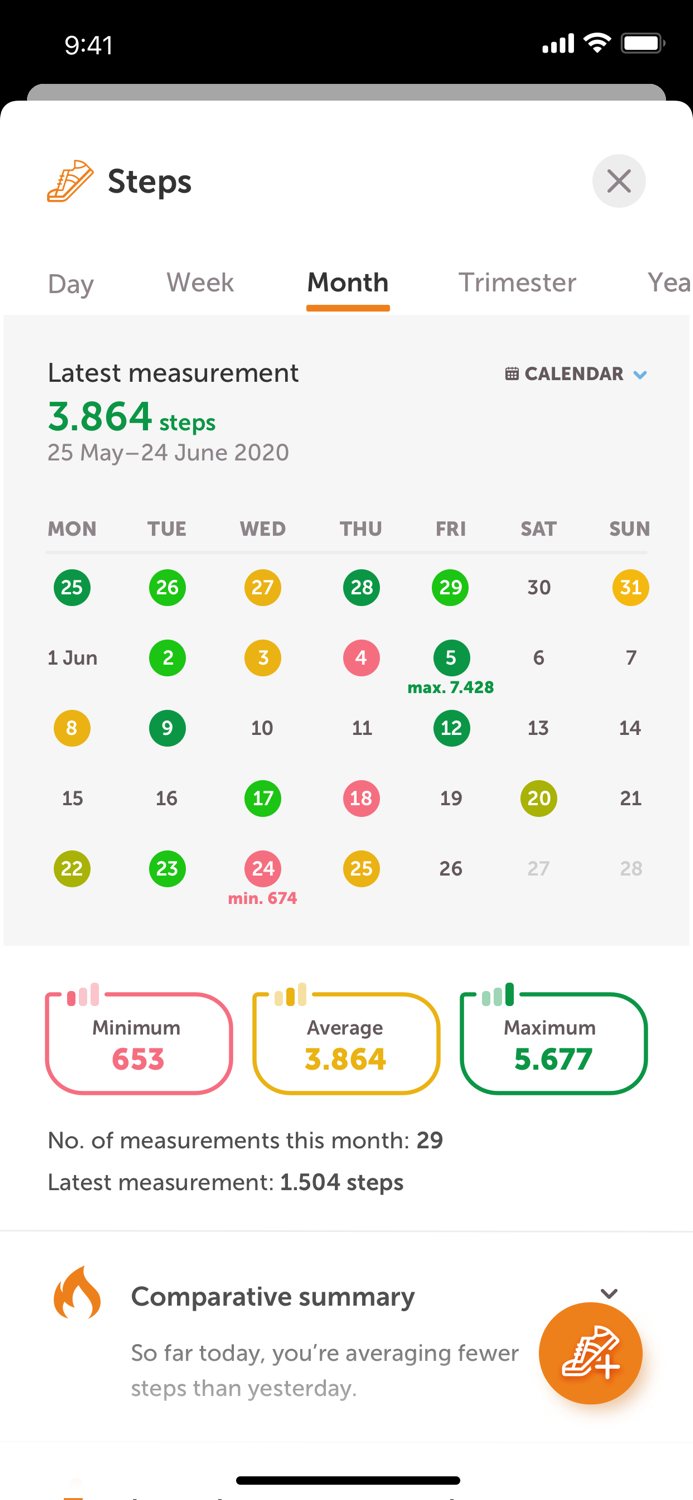Tap the home indicator bar at bottom

346,1481
